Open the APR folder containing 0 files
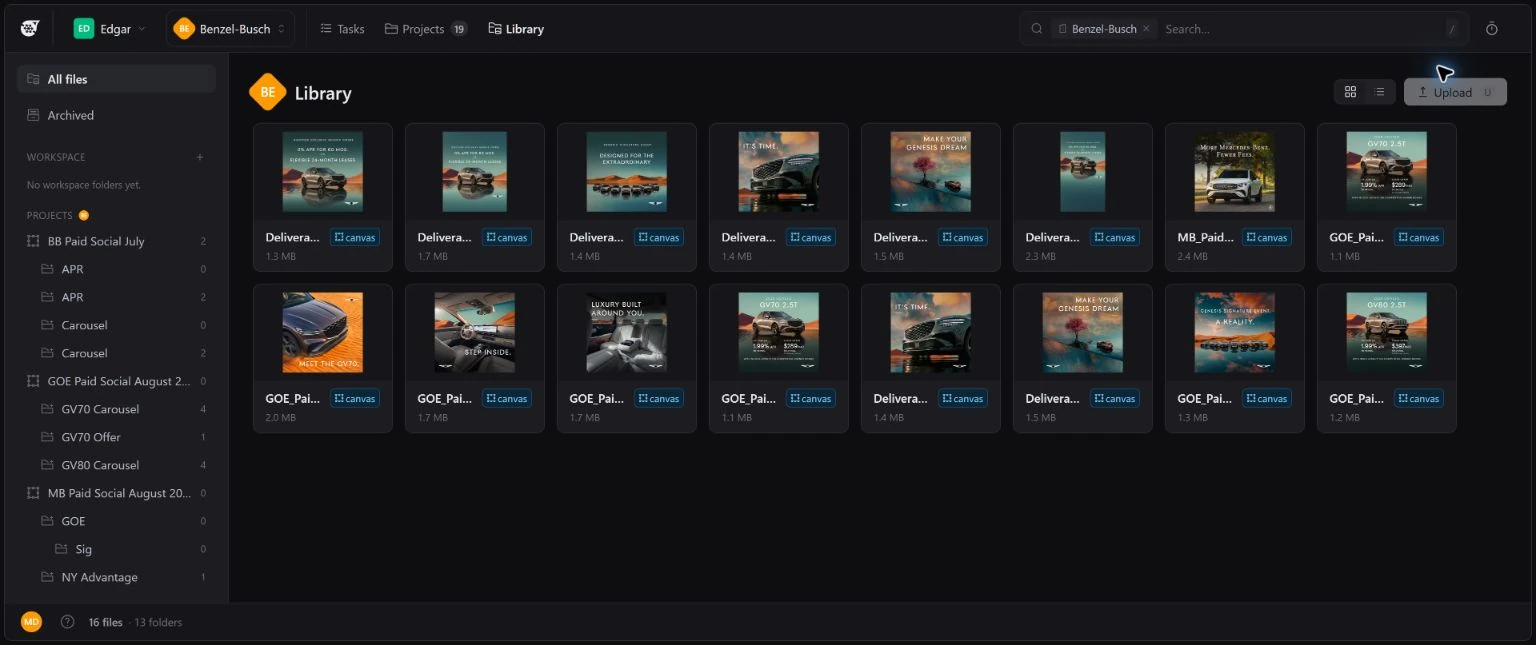 [x=116, y=269]
